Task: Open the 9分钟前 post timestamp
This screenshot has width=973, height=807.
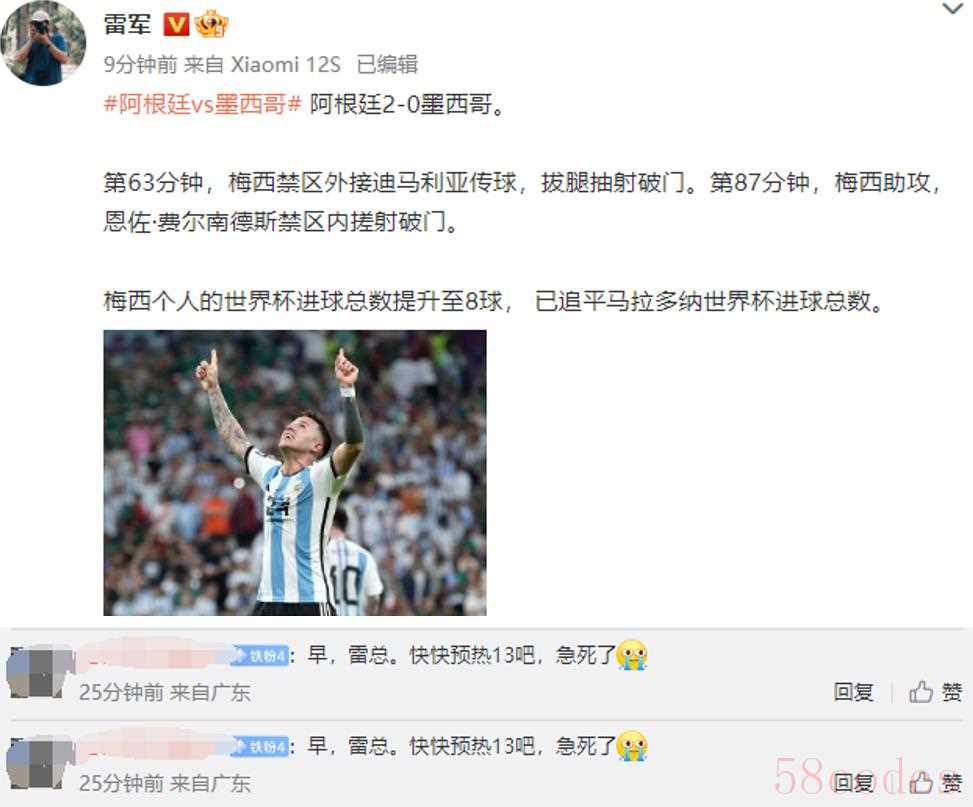Action: click(140, 65)
